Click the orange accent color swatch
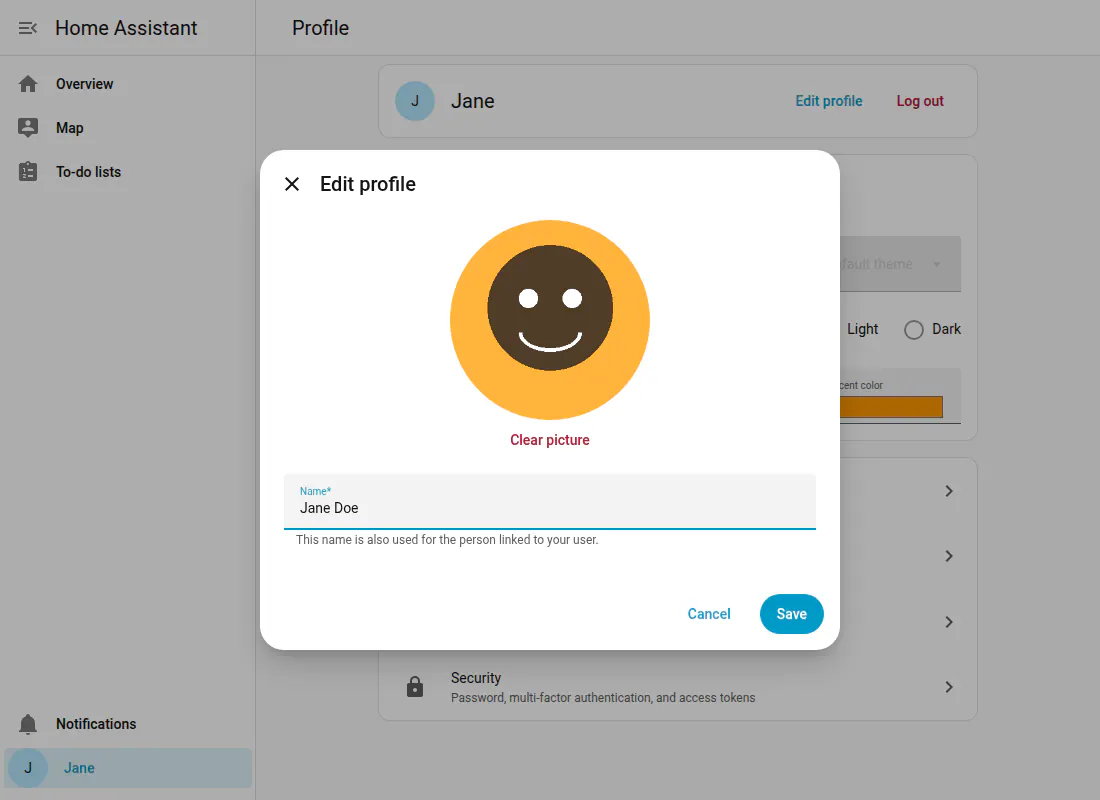Screen dimensions: 1100x800 (891, 407)
